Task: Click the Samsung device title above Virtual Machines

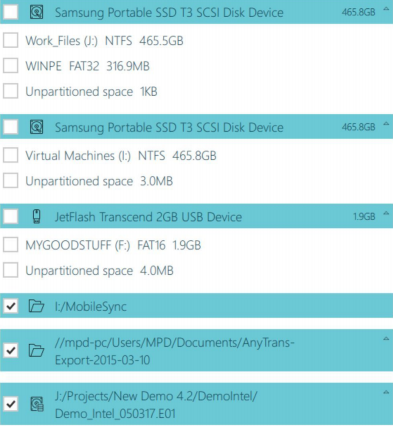Action: (169, 127)
